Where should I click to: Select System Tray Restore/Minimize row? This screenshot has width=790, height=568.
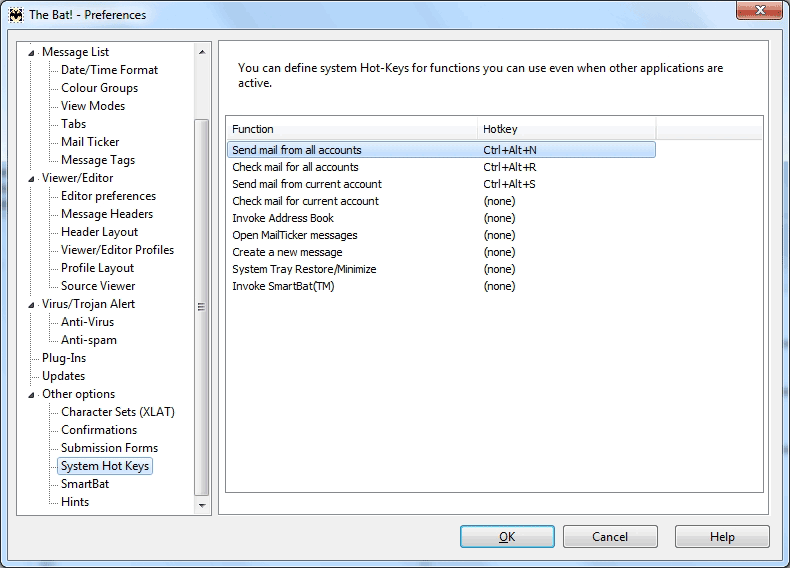point(441,269)
